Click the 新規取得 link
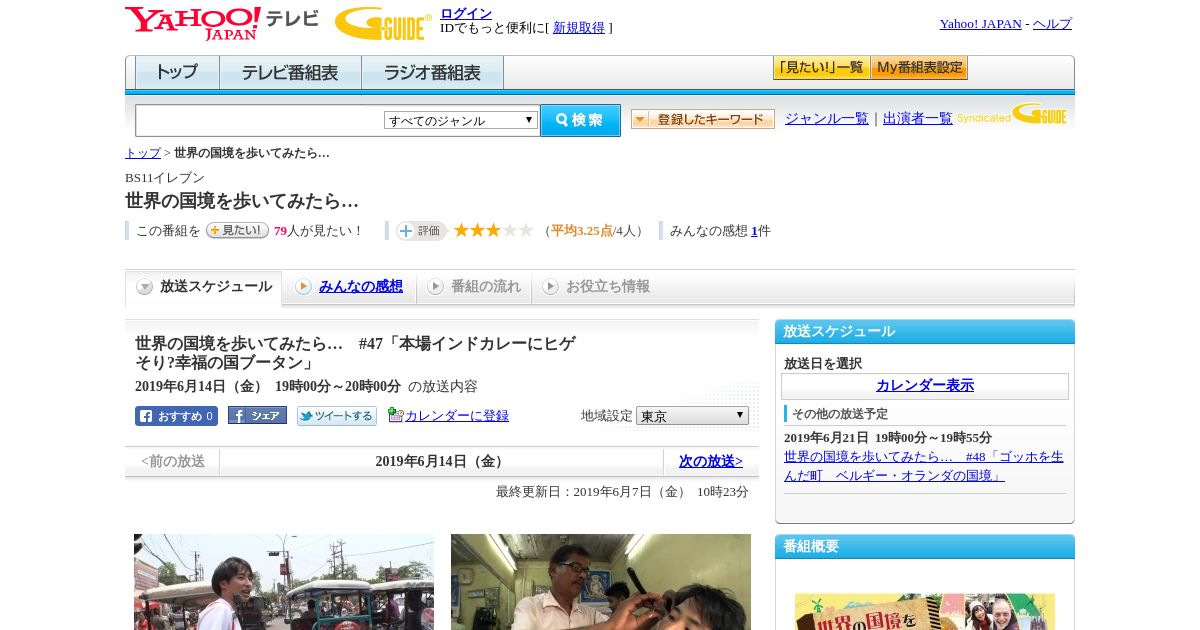Image resolution: width=1200 pixels, height=630 pixels. (x=579, y=28)
